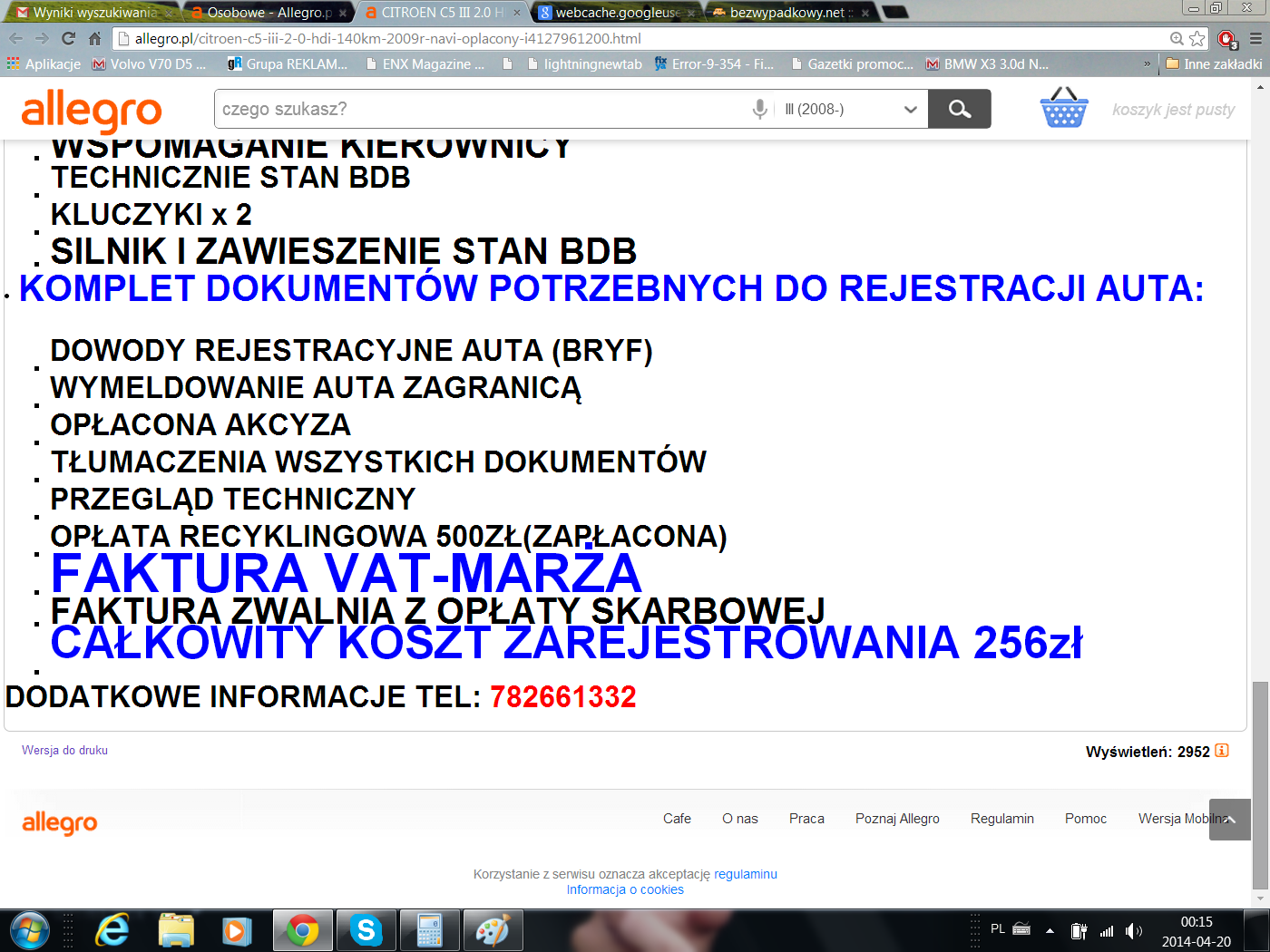Click the browser forward arrow
Viewport: 1270px width, 952px height.
[42, 39]
